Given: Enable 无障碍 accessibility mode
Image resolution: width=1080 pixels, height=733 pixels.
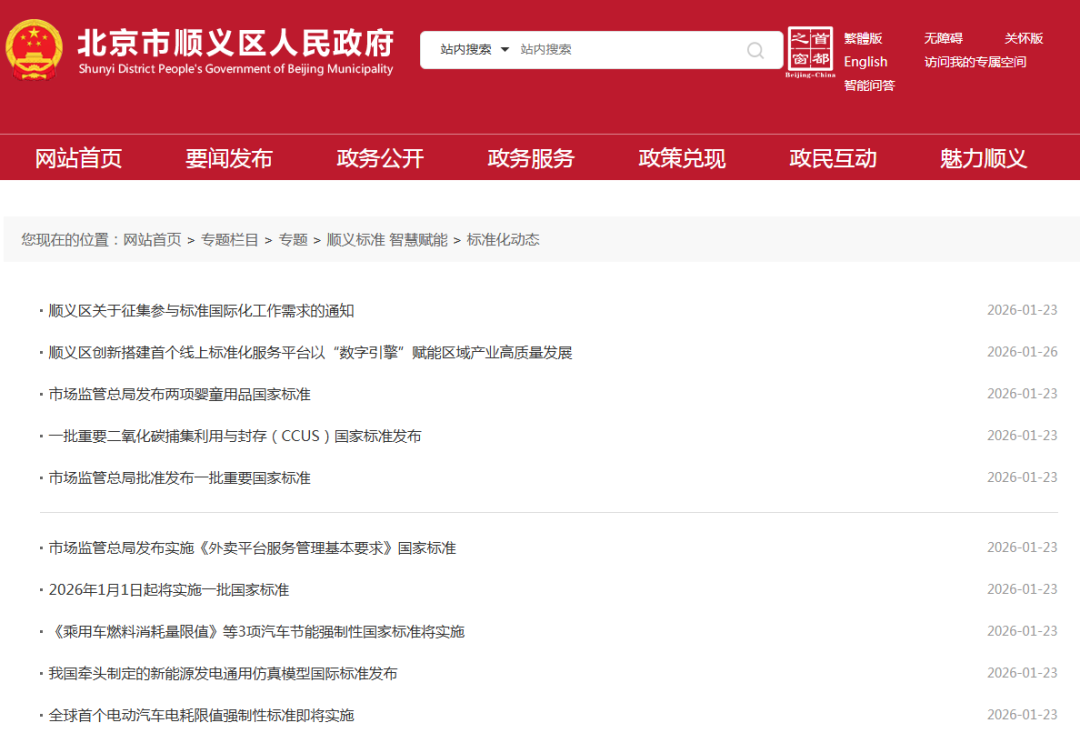Looking at the screenshot, I should (943, 38).
